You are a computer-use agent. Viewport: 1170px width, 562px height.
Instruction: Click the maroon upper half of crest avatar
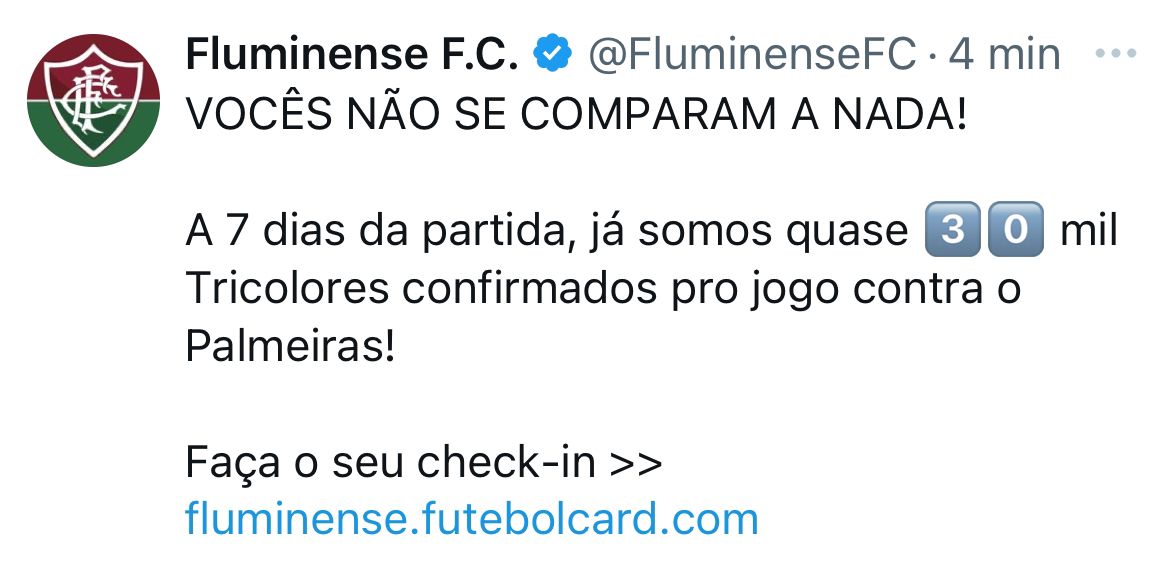pyautogui.click(x=93, y=67)
